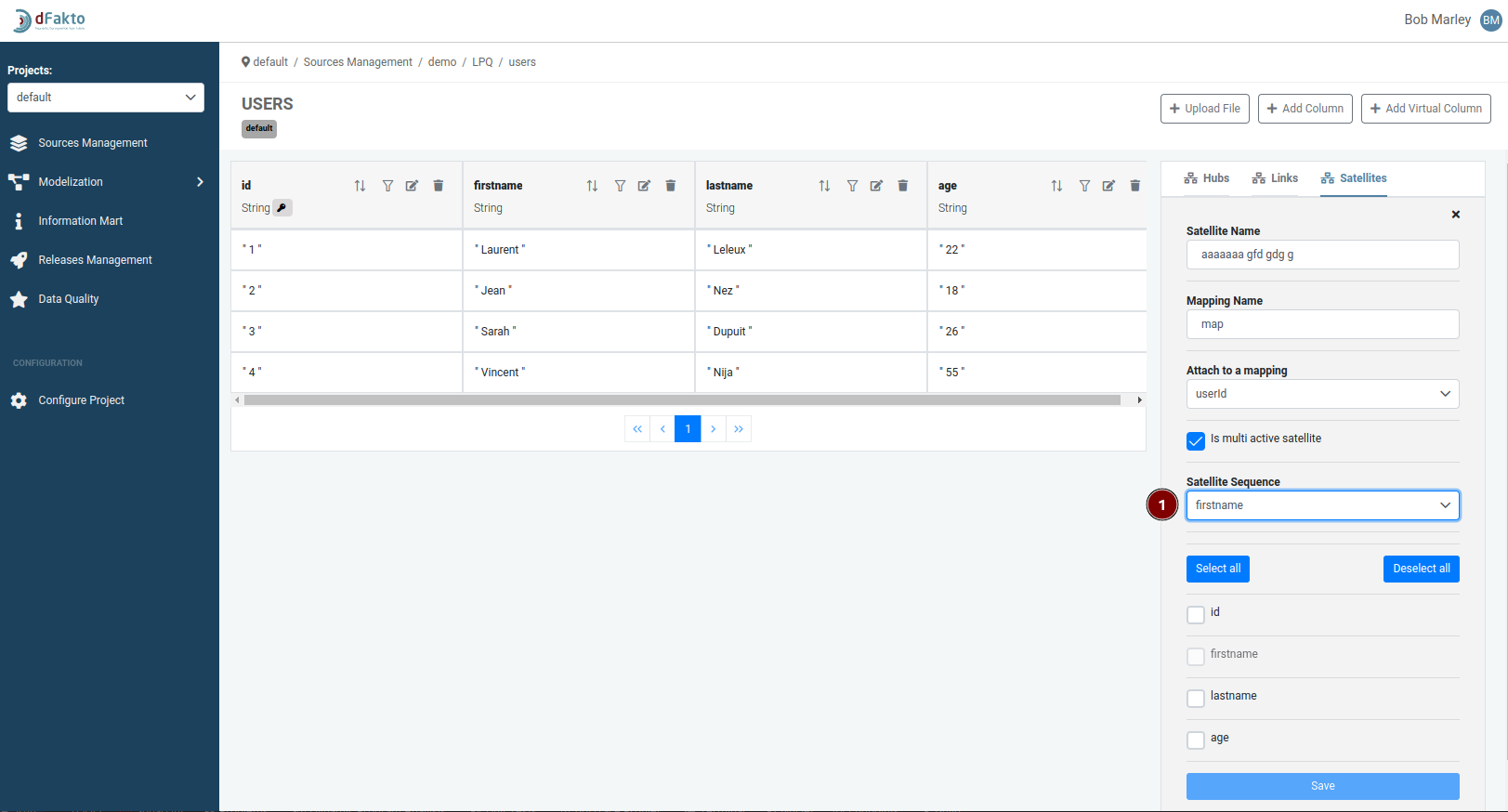The image size is (1508, 812).
Task: Edit the firstname column
Action: coord(644,186)
